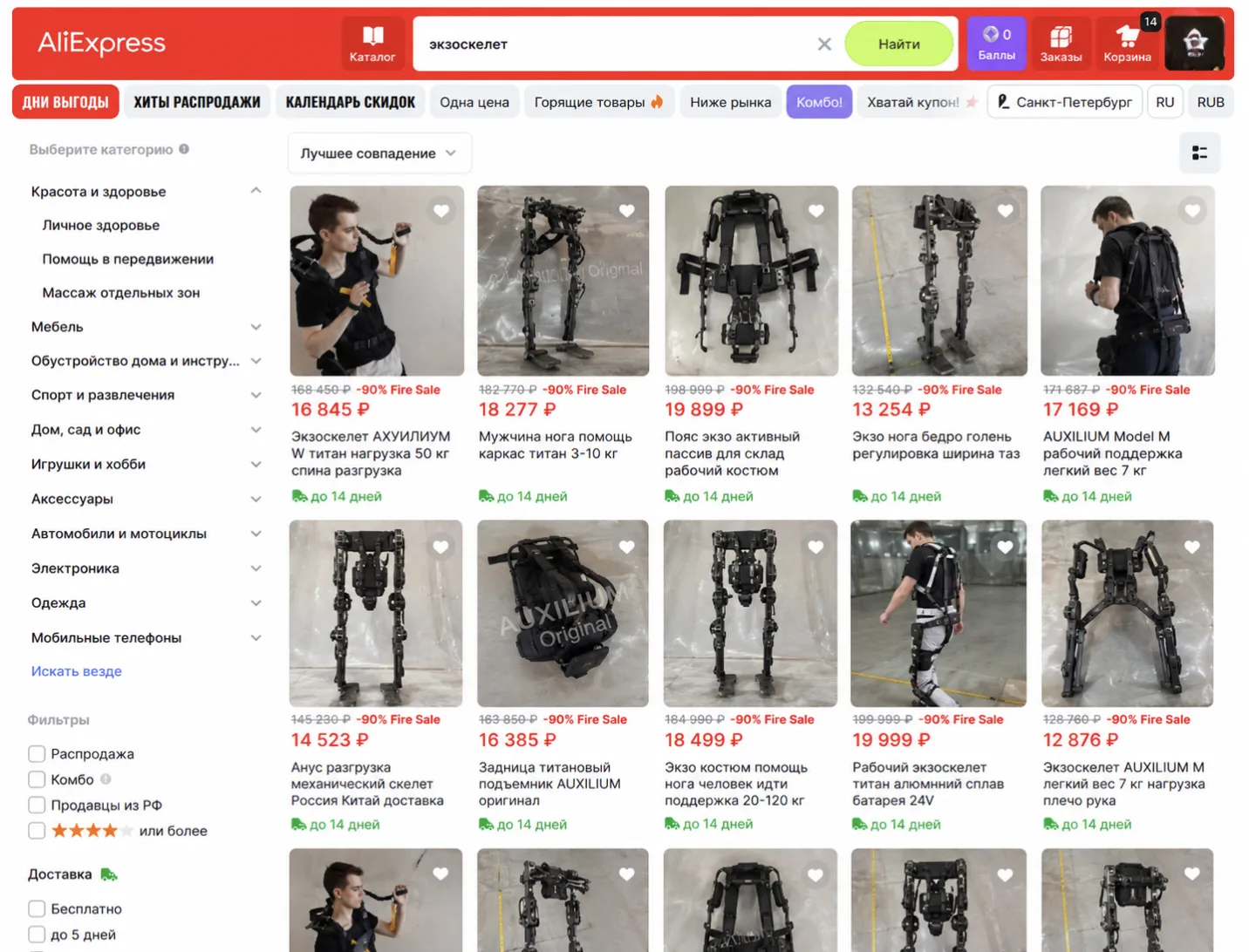Check the Бесплатно delivery filter
The height and width of the screenshot is (952, 1249).
click(x=37, y=909)
